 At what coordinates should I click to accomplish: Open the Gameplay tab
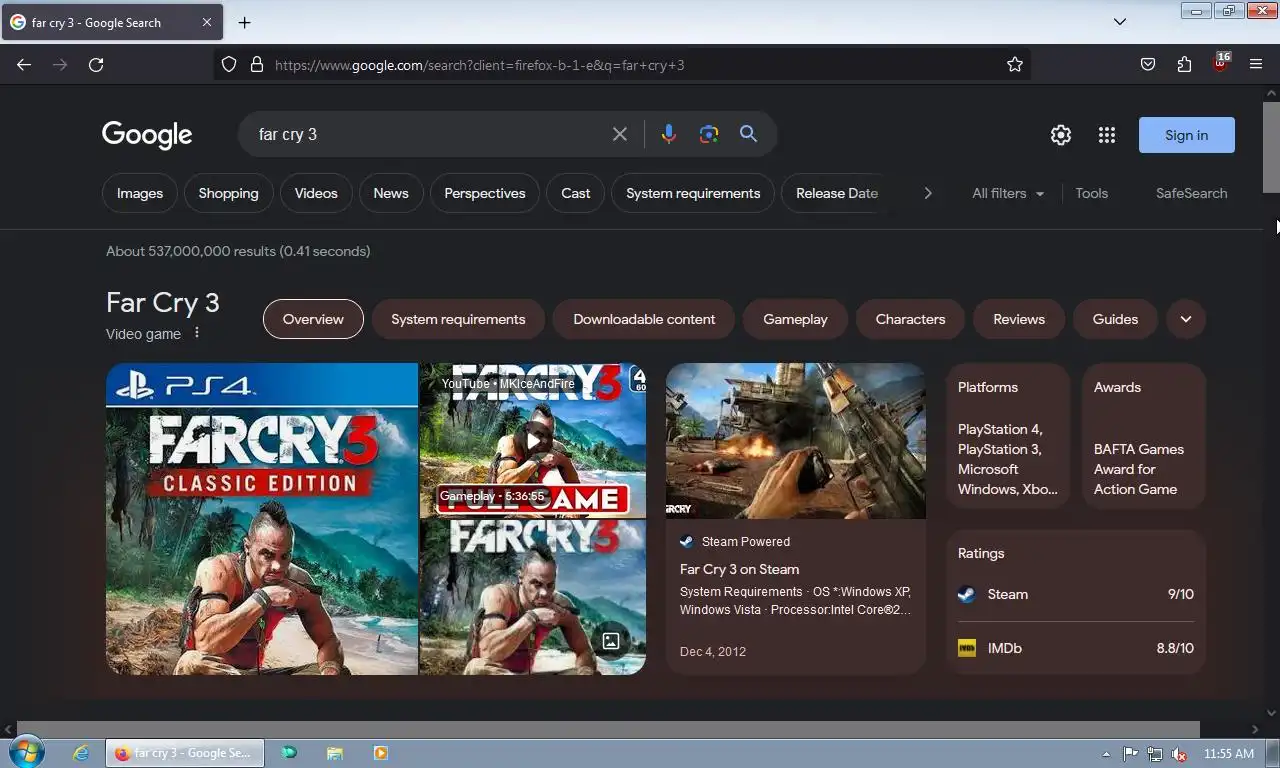pos(795,319)
